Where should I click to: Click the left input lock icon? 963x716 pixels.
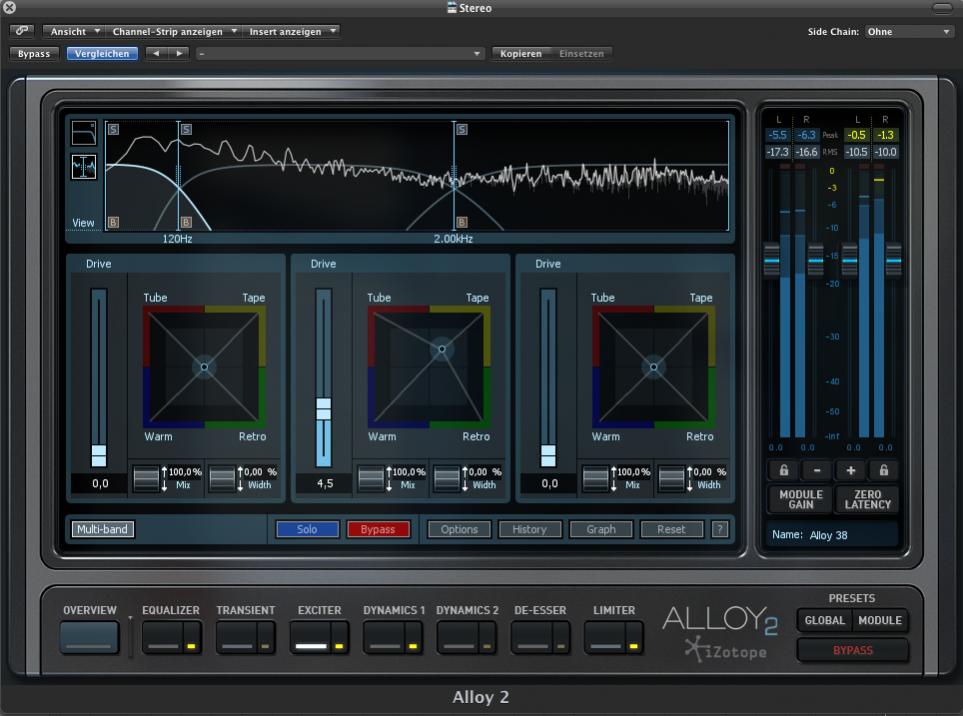coord(784,470)
